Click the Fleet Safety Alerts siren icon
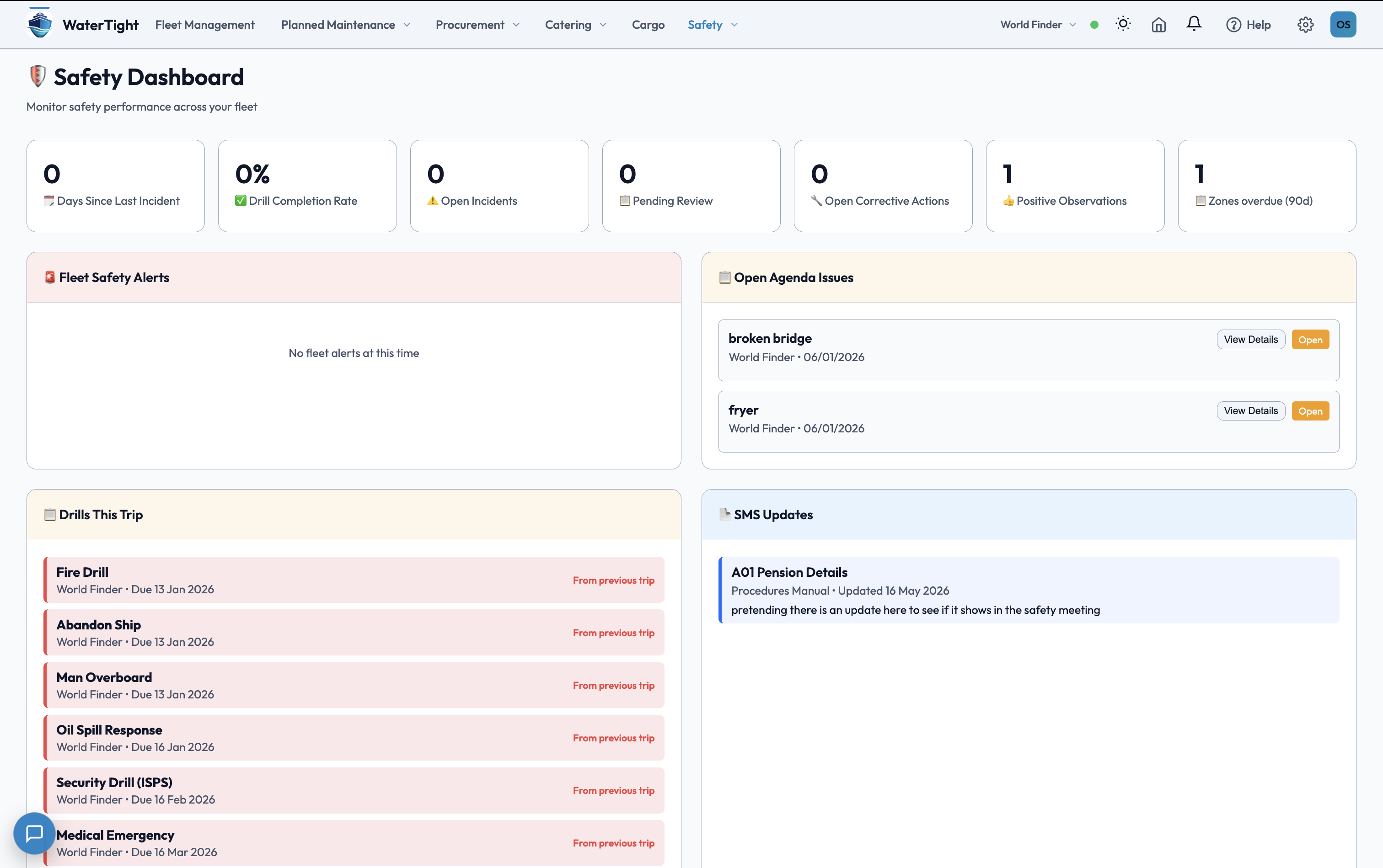The image size is (1383, 868). [x=50, y=277]
